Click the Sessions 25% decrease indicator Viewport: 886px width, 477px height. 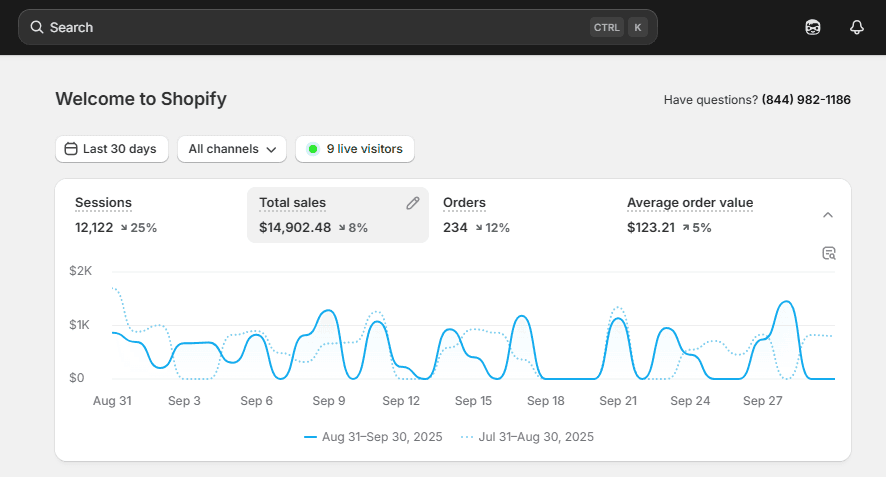pyautogui.click(x=138, y=228)
